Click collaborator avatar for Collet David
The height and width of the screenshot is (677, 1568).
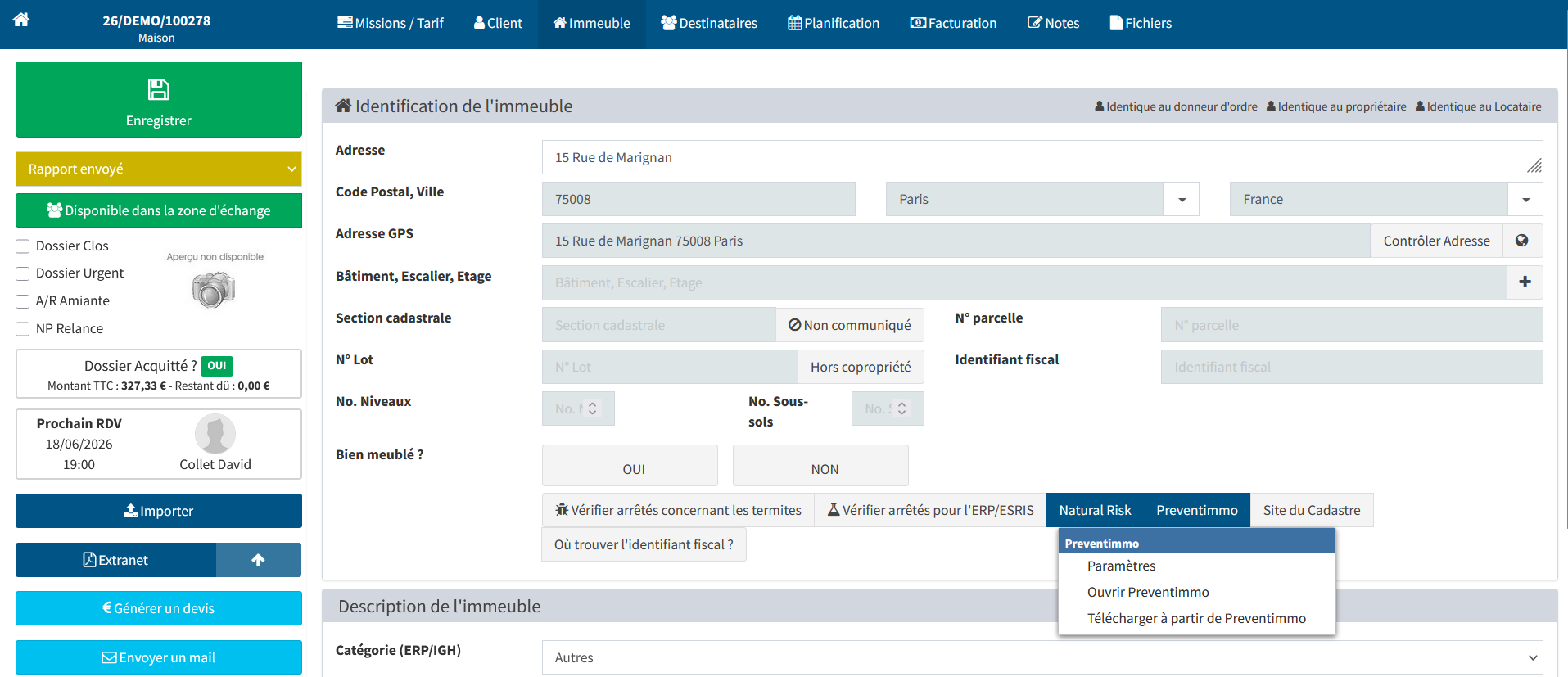tap(215, 434)
